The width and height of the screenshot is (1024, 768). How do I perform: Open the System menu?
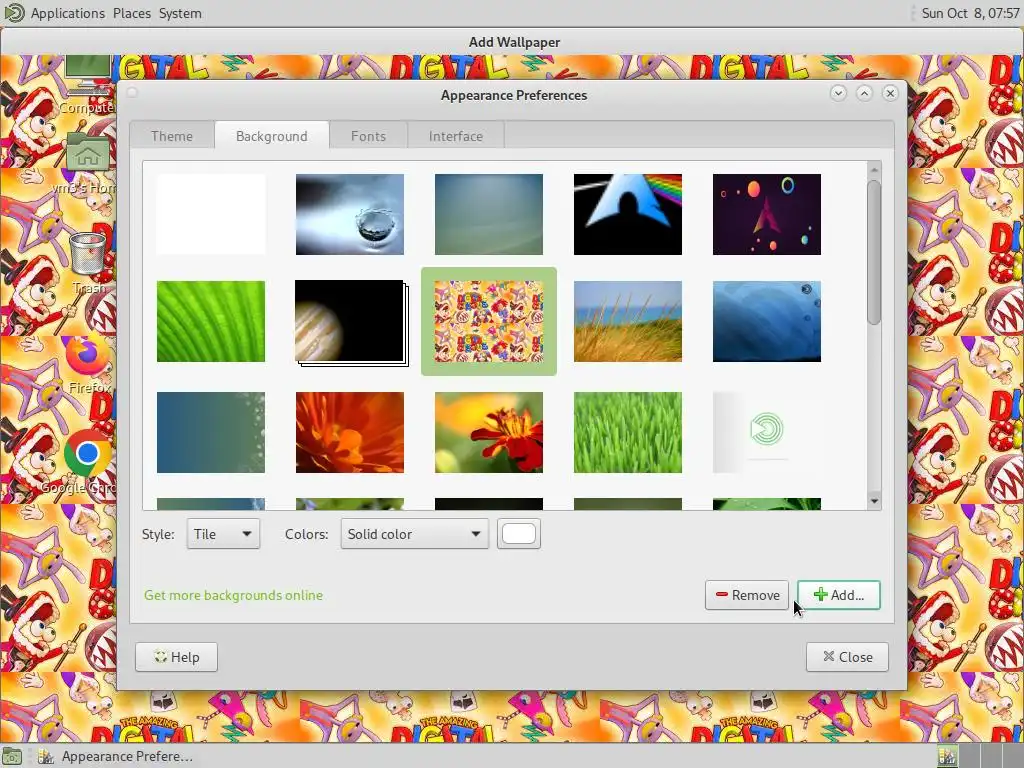pos(180,13)
